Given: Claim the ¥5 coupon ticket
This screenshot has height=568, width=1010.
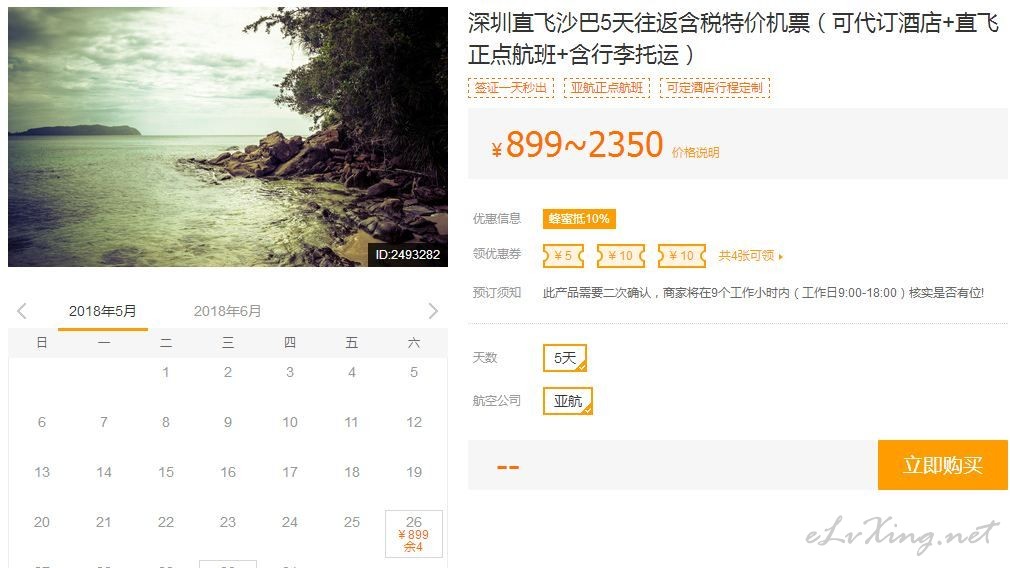Looking at the screenshot, I should (x=563, y=256).
